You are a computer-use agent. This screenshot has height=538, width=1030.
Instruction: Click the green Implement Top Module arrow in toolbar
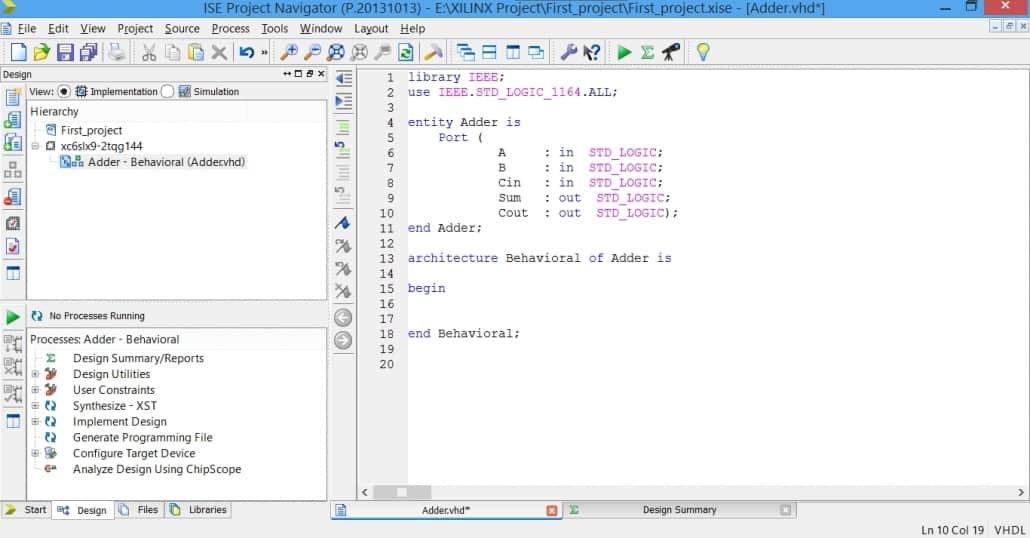point(624,53)
